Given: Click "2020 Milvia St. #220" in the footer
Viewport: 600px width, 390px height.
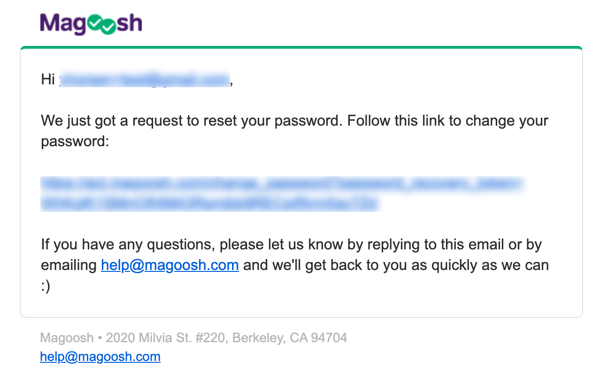Looking at the screenshot, I should click(166, 338).
